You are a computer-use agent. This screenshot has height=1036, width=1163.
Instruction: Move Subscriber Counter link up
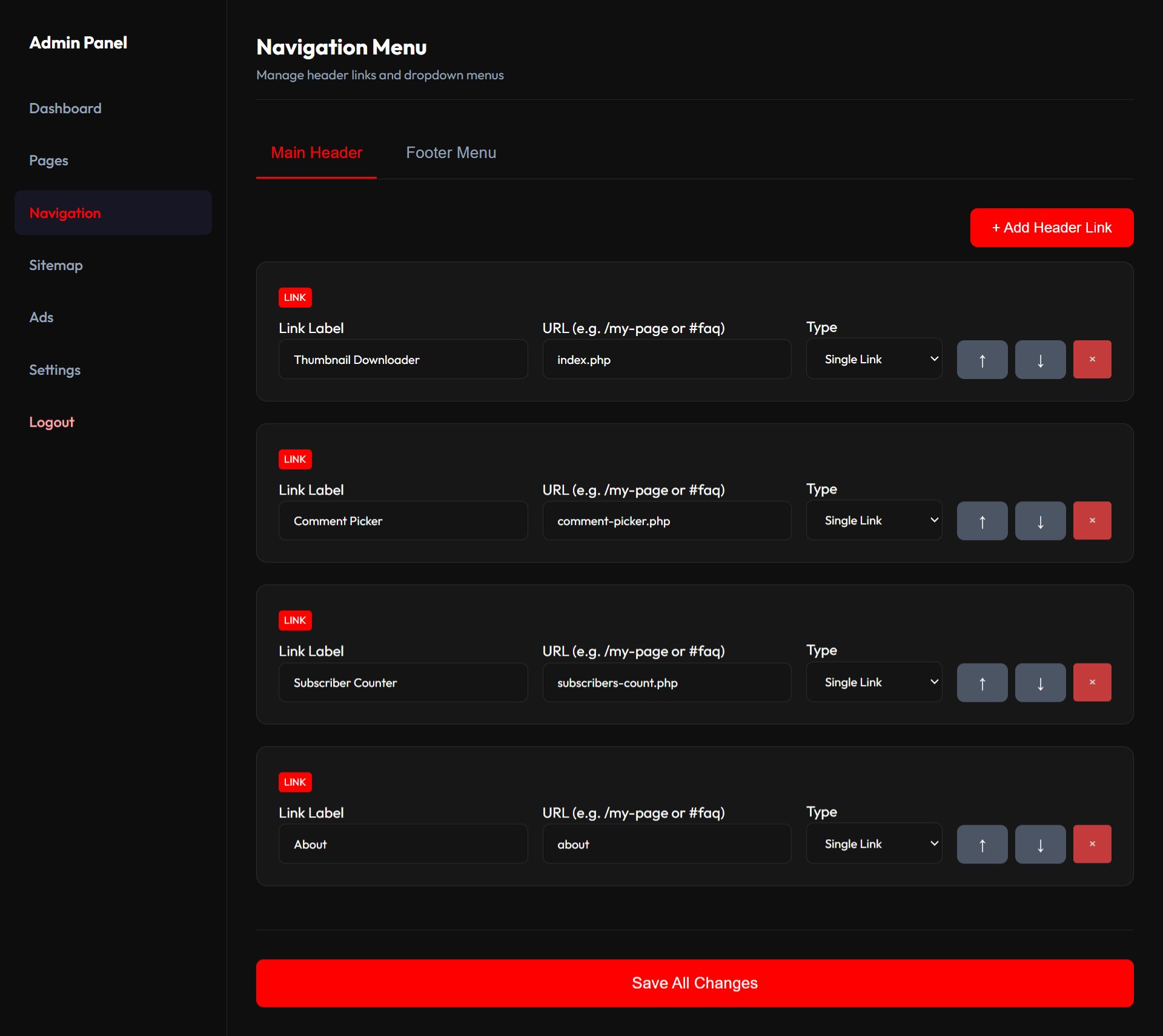click(x=982, y=682)
